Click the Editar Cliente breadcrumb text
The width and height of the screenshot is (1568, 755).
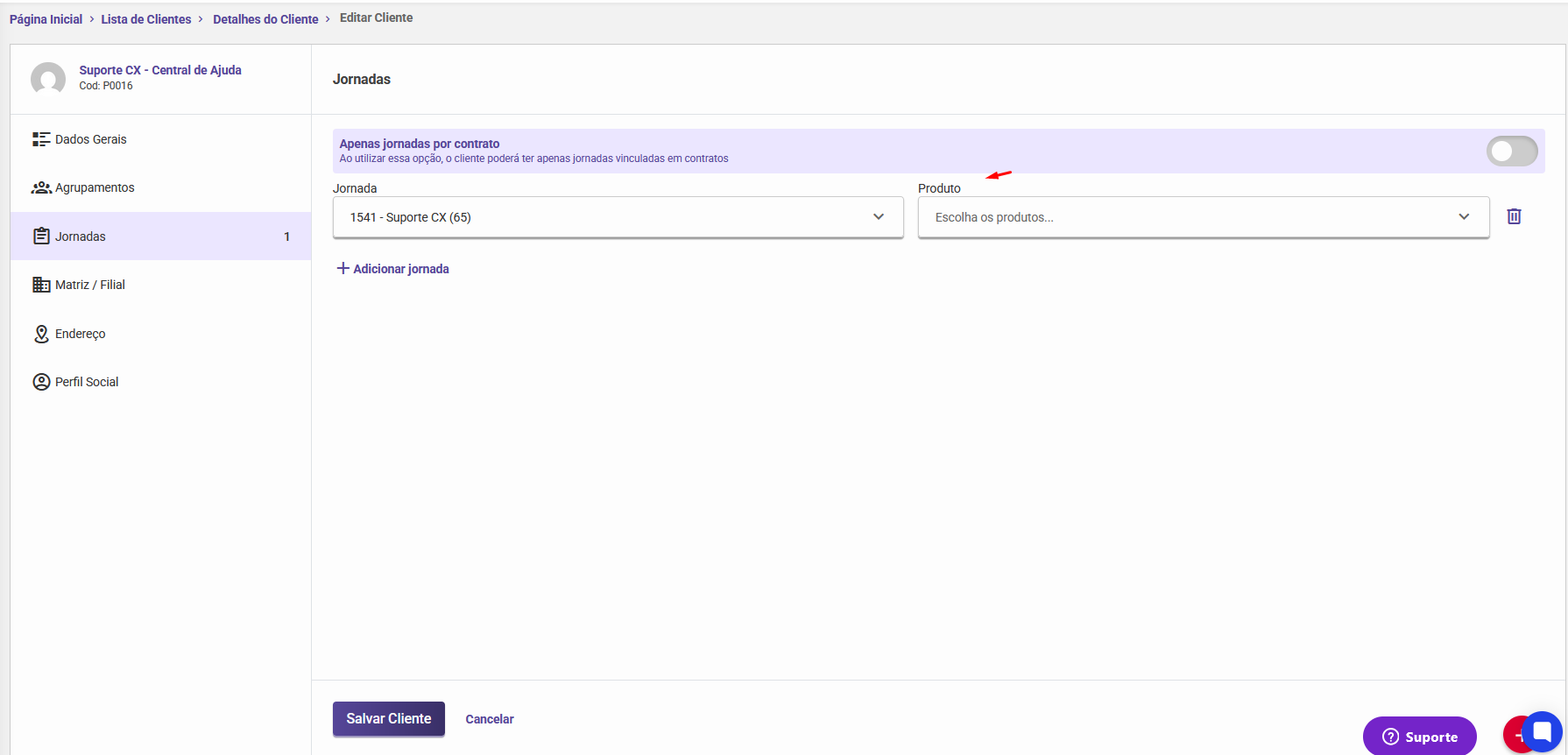point(377,18)
